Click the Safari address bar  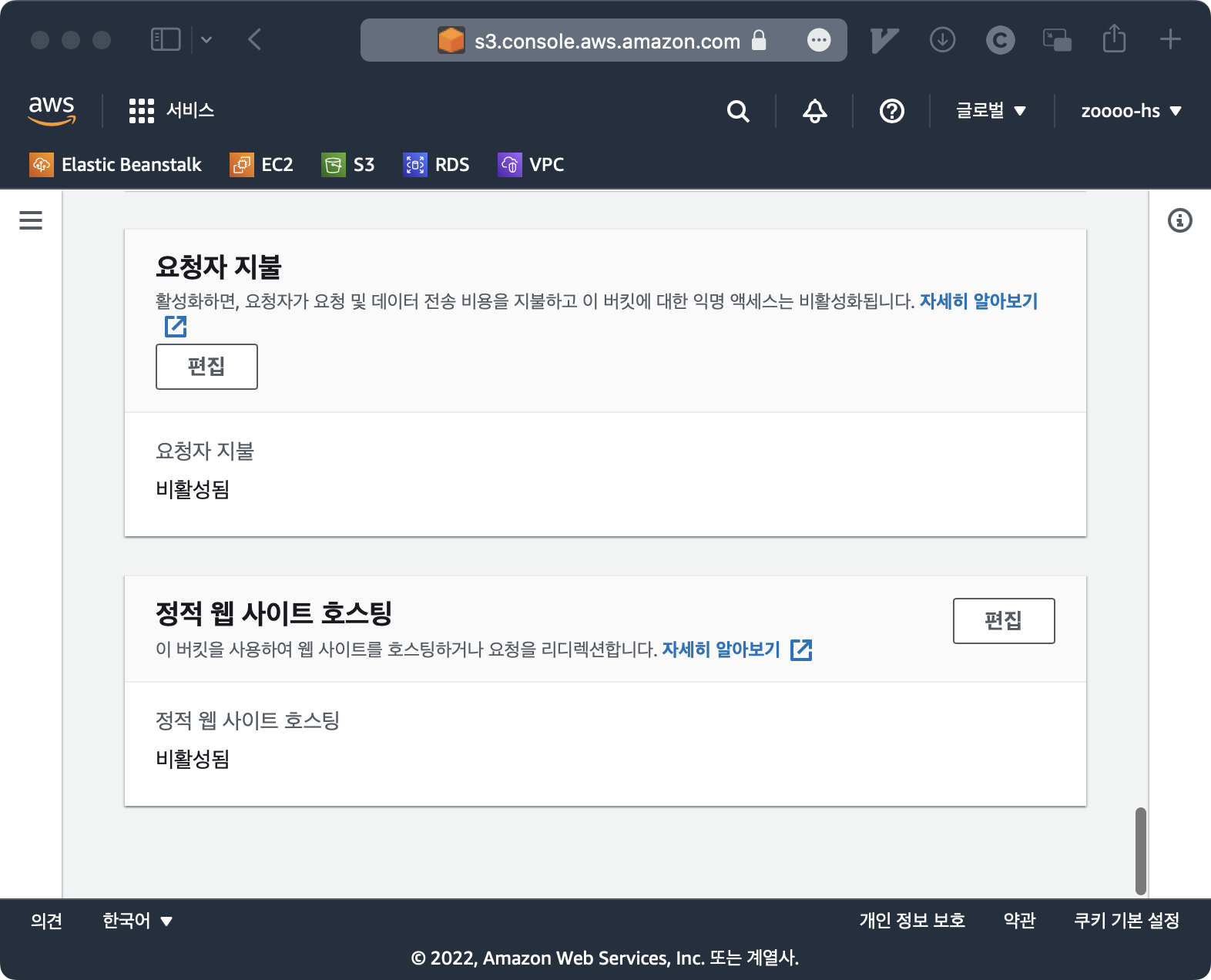(x=603, y=40)
